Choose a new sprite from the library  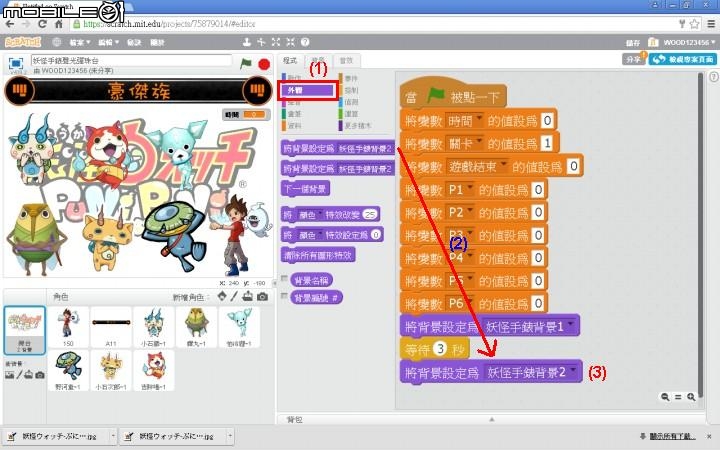tap(222, 296)
